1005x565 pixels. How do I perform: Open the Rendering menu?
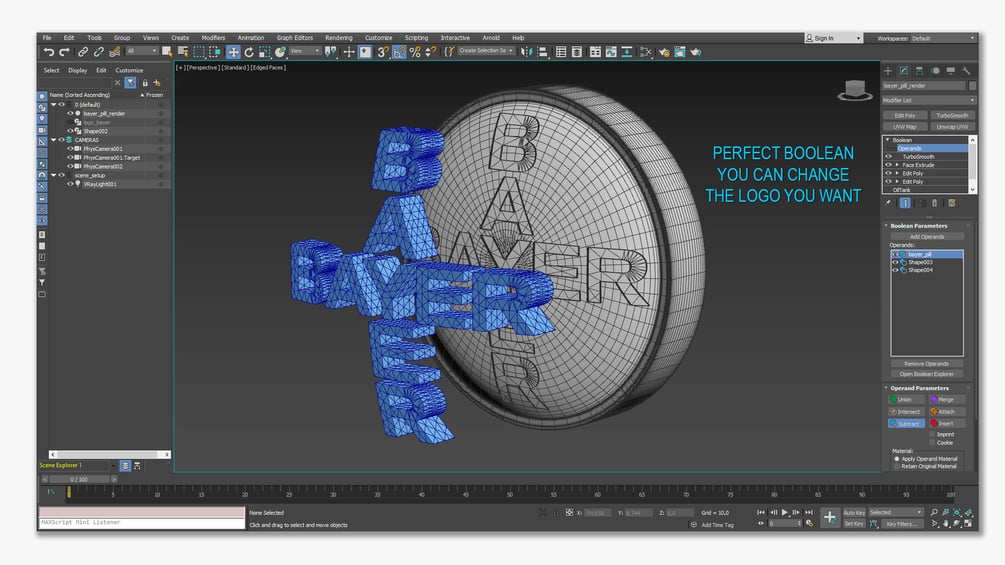click(338, 38)
